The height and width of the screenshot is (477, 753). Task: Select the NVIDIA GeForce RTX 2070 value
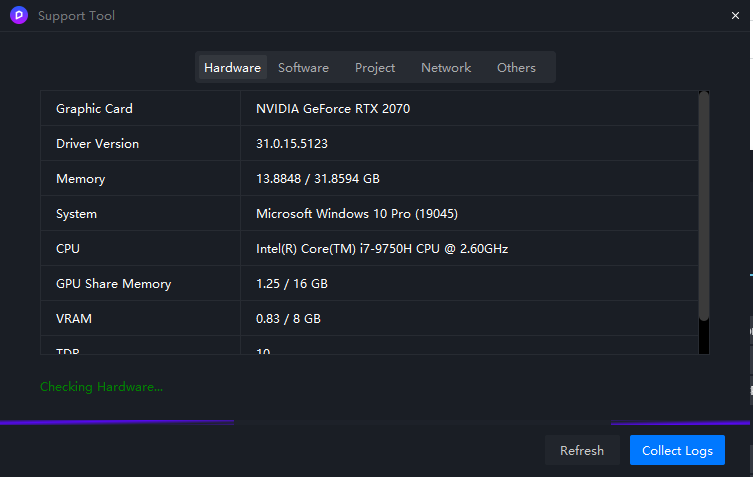pos(333,109)
